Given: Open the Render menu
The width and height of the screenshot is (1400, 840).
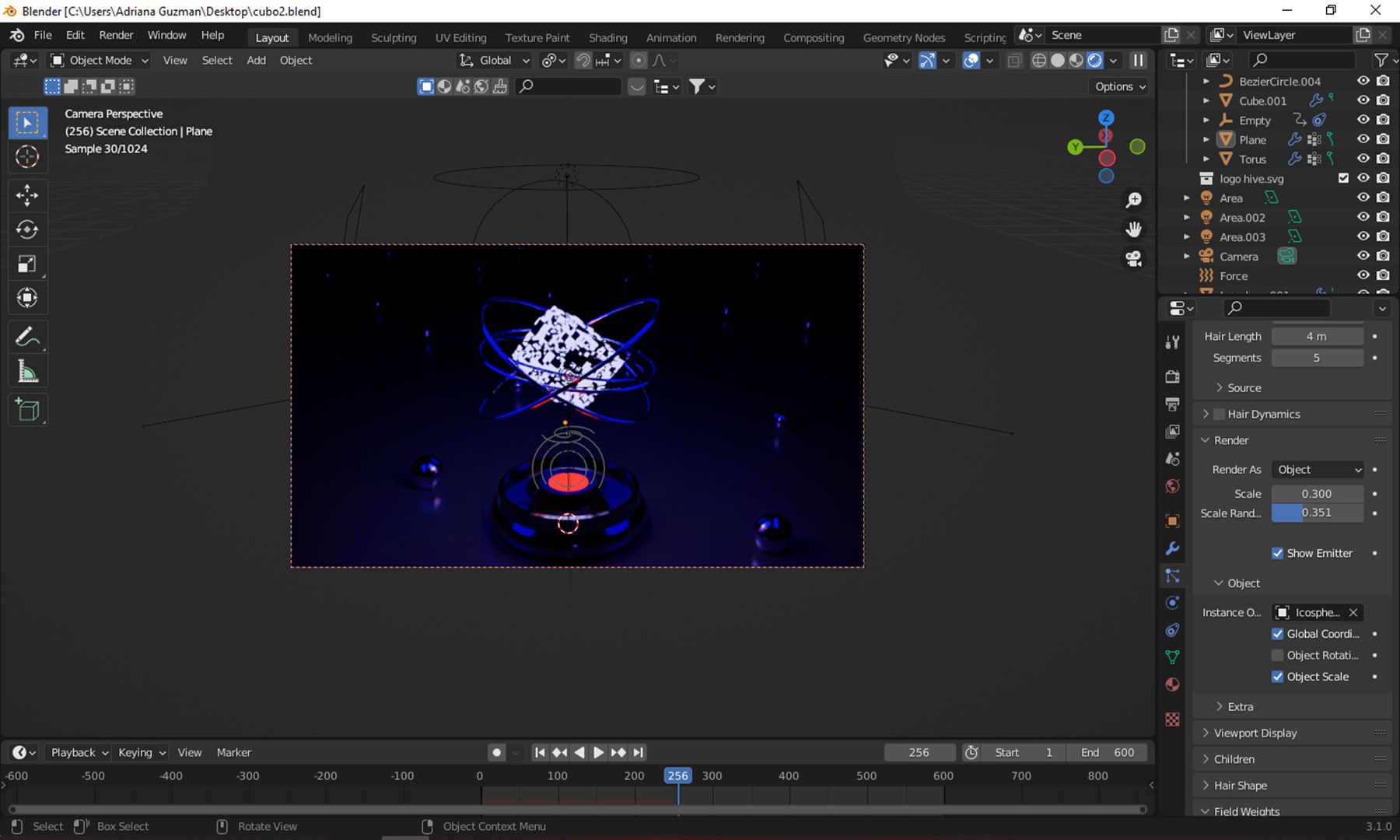Looking at the screenshot, I should tap(116, 35).
